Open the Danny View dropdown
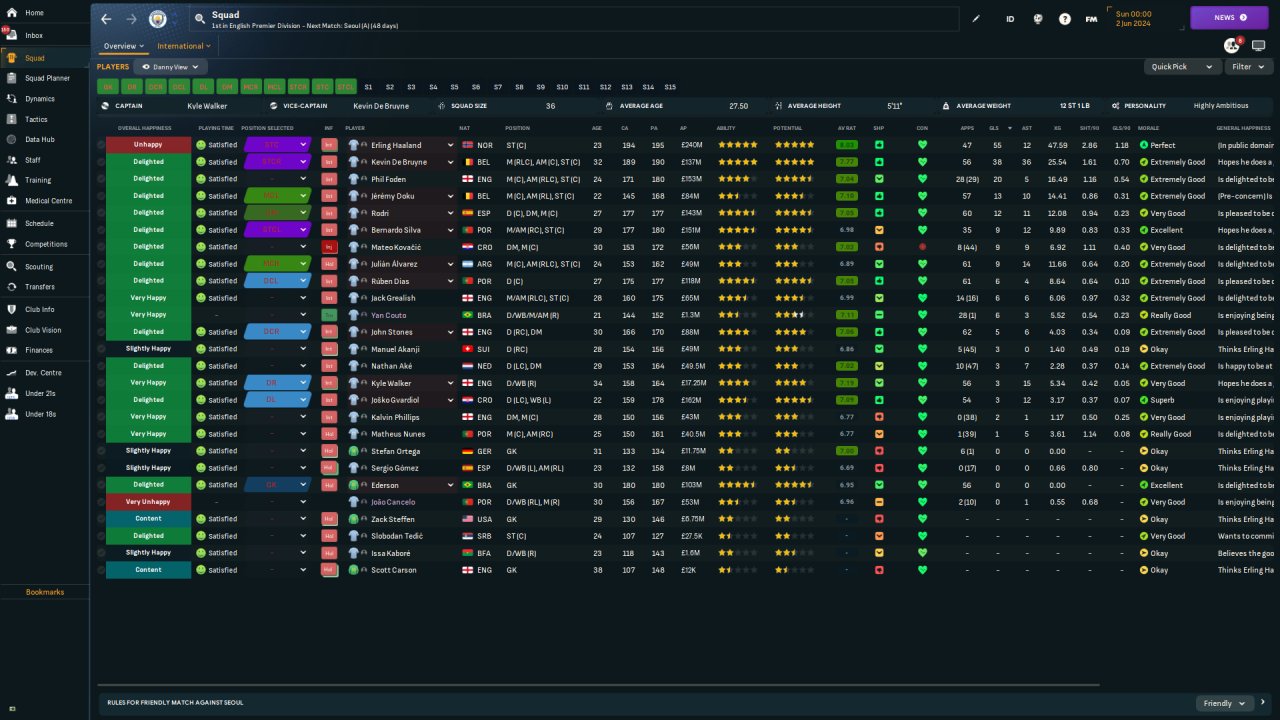The height and width of the screenshot is (720, 1280). coord(171,67)
